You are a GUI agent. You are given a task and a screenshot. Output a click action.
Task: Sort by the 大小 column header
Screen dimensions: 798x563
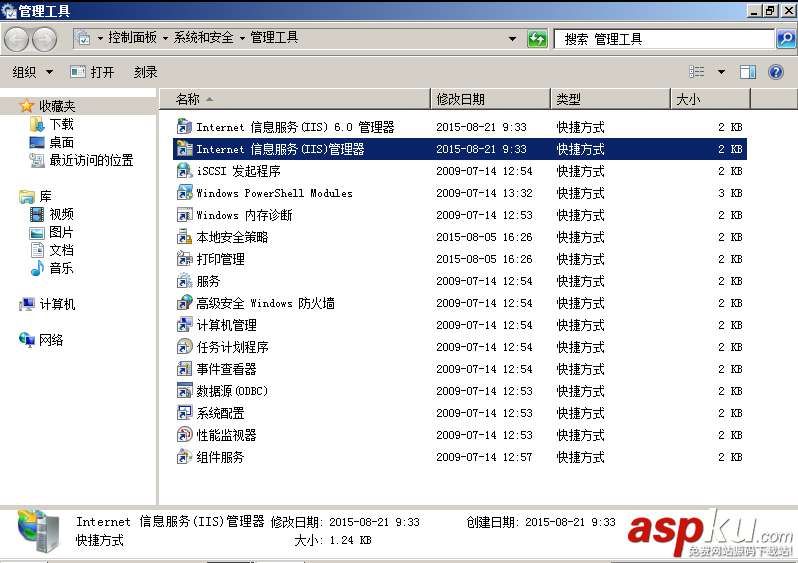click(710, 99)
